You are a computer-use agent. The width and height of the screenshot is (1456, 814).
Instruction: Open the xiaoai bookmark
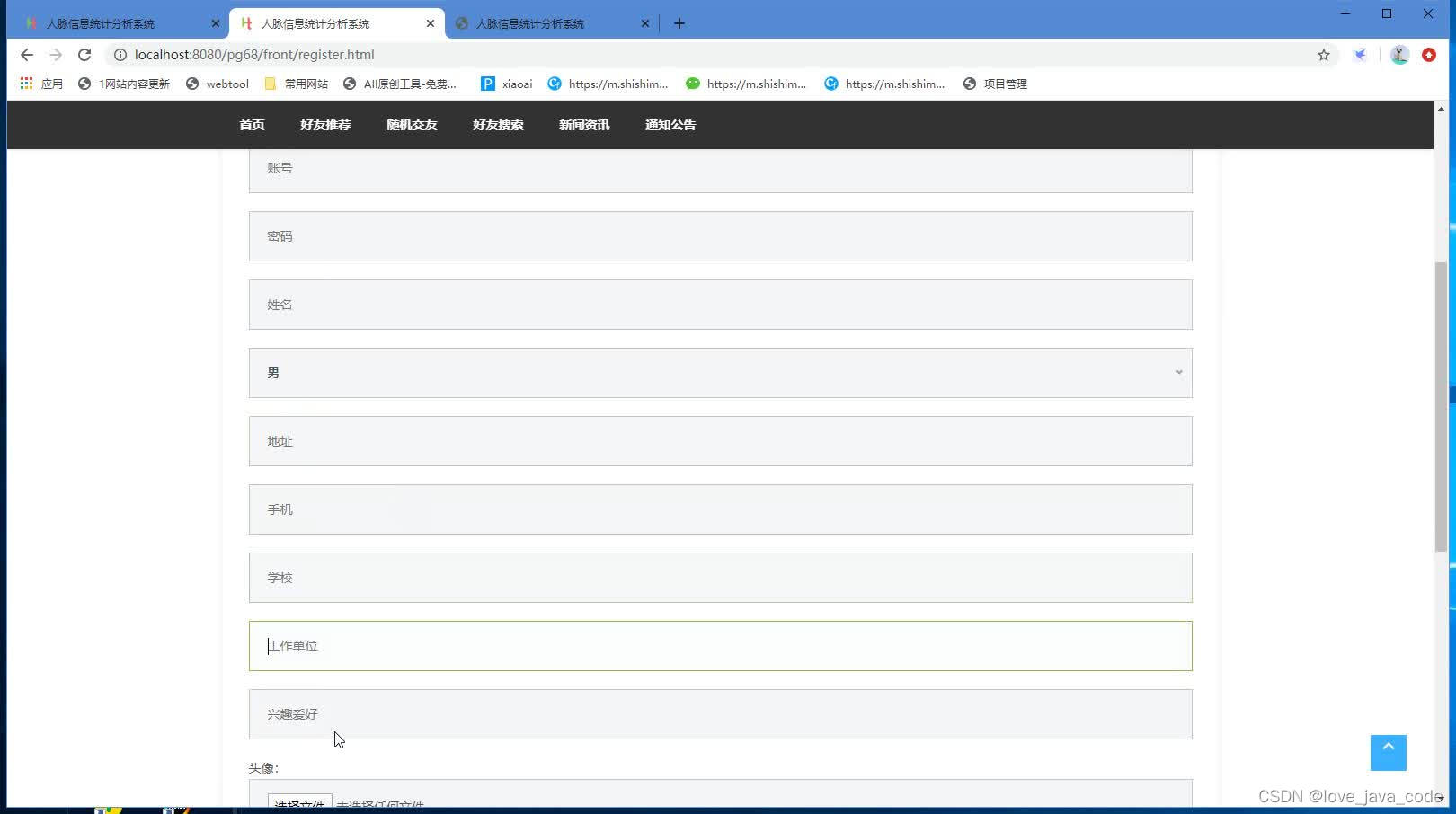[x=507, y=84]
